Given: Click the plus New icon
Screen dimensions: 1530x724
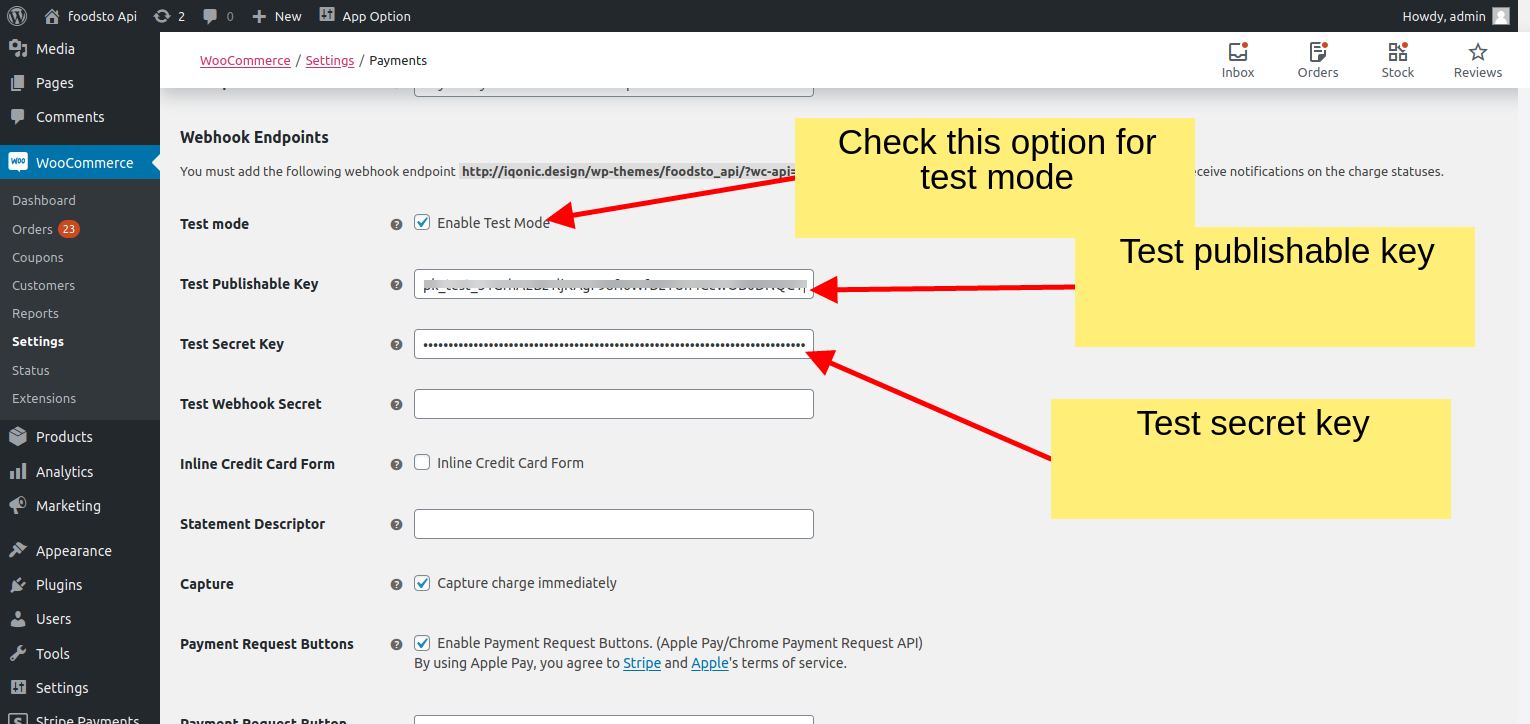Looking at the screenshot, I should pyautogui.click(x=259, y=16).
